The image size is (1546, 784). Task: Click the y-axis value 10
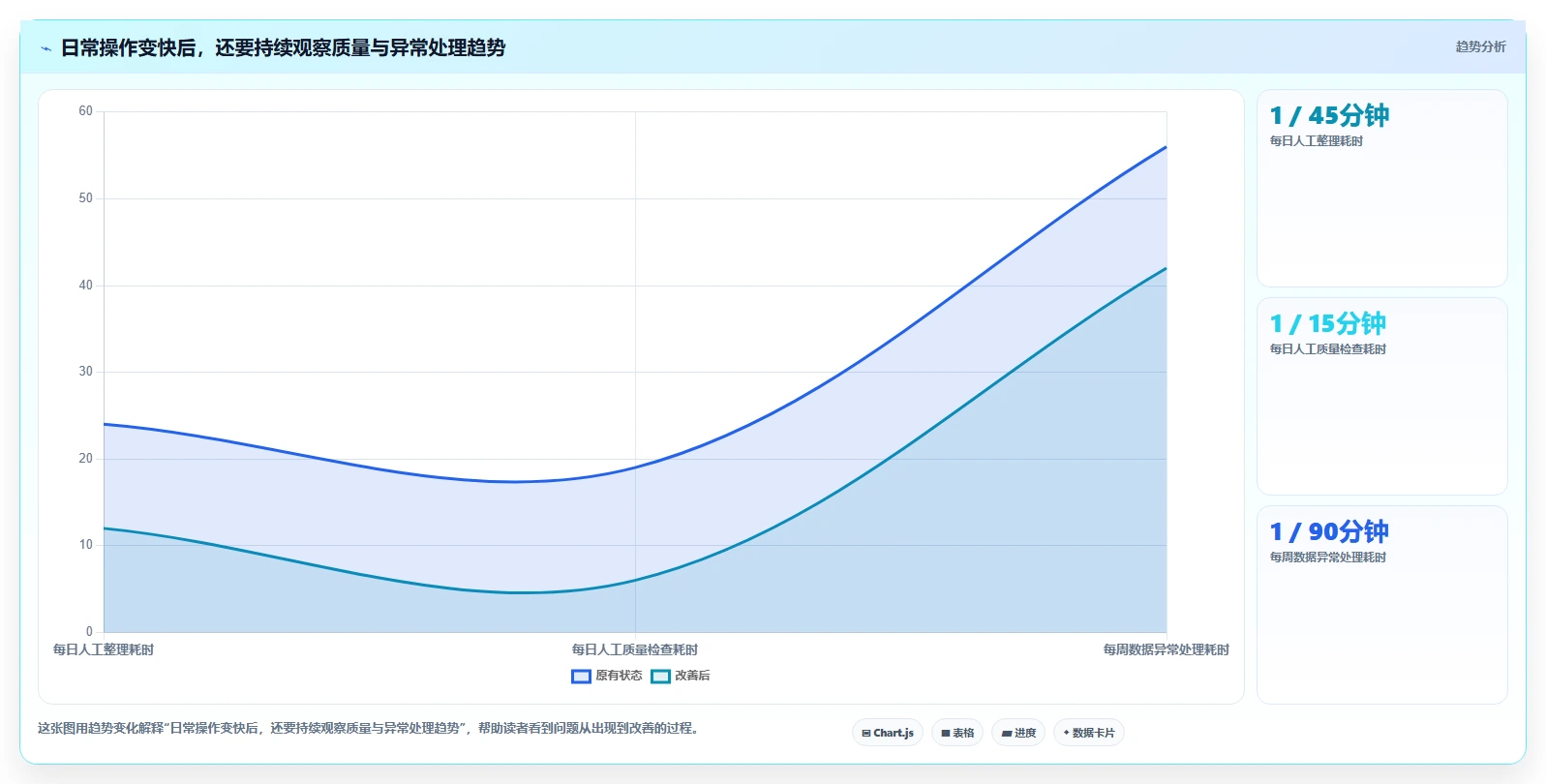click(86, 545)
